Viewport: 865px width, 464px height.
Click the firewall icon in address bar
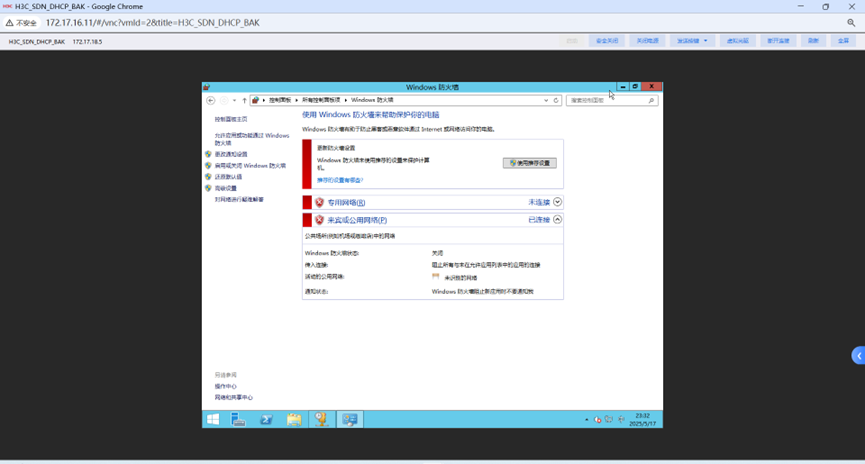coord(255,100)
